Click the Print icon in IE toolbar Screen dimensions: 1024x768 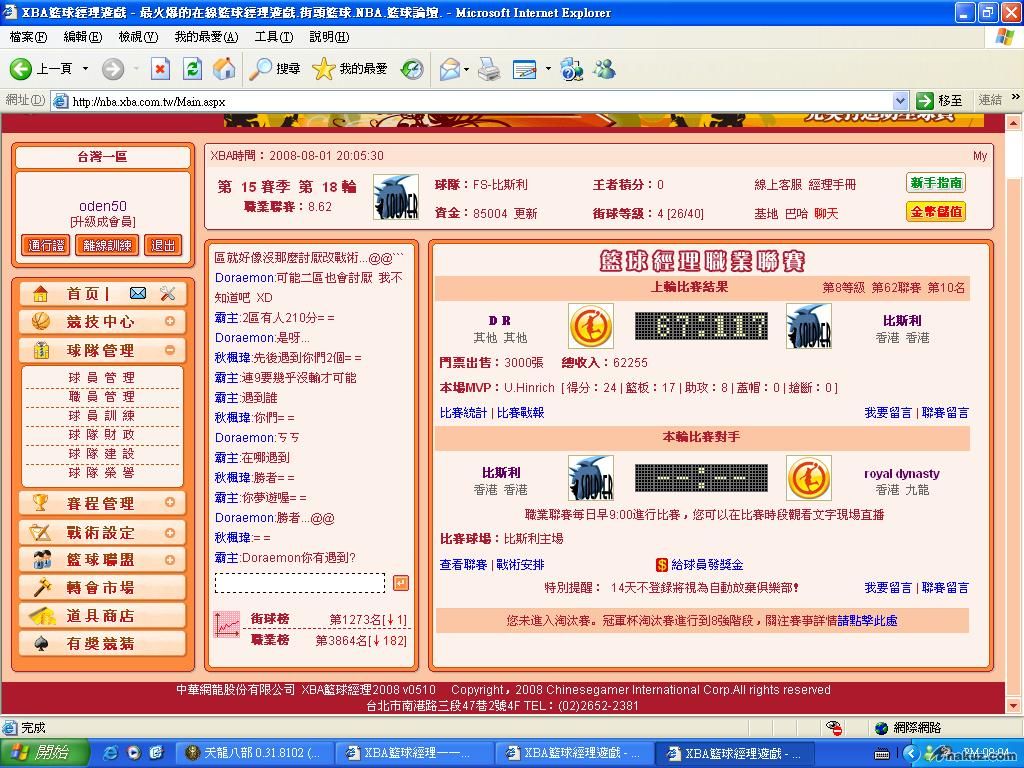(488, 69)
